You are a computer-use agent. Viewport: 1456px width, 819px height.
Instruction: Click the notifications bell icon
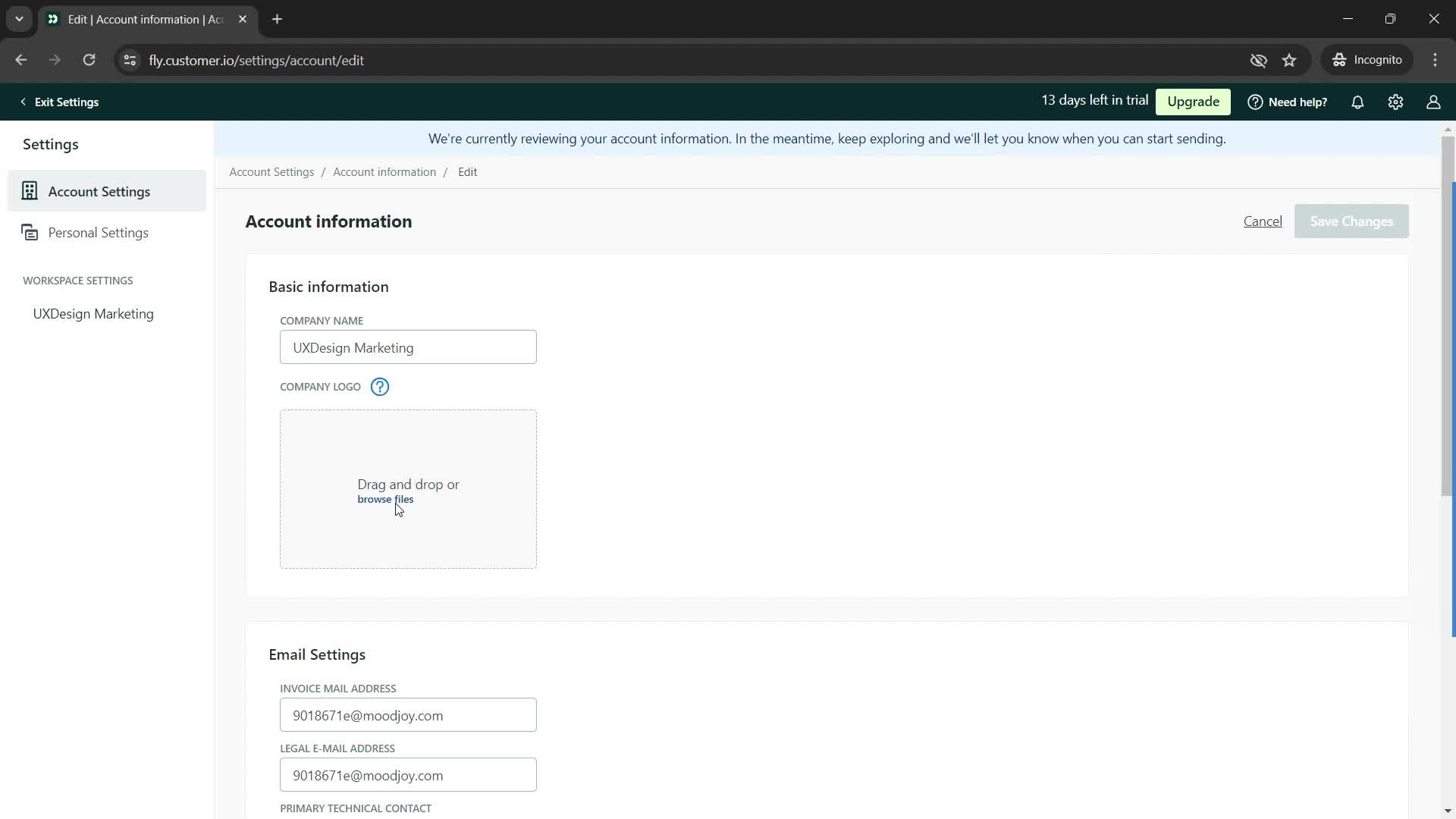coord(1358,101)
